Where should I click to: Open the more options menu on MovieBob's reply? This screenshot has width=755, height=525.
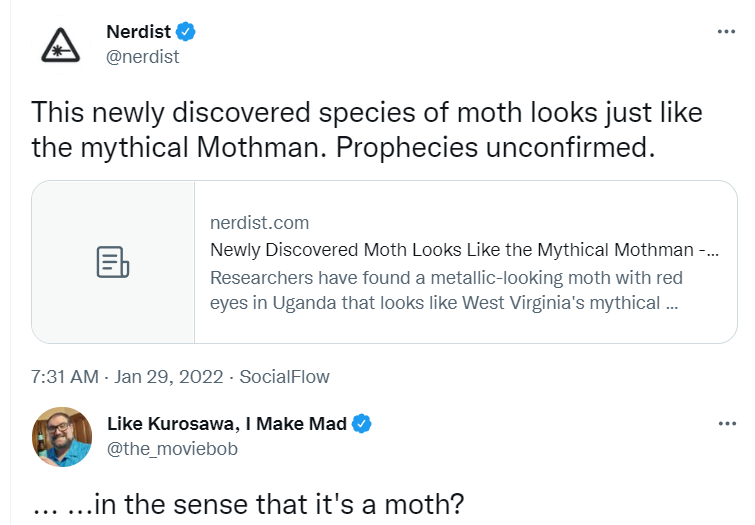tap(727, 424)
